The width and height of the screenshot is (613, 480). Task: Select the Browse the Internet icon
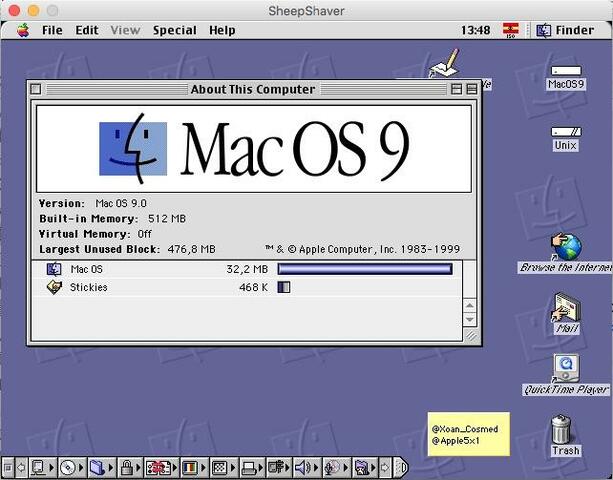(x=566, y=247)
